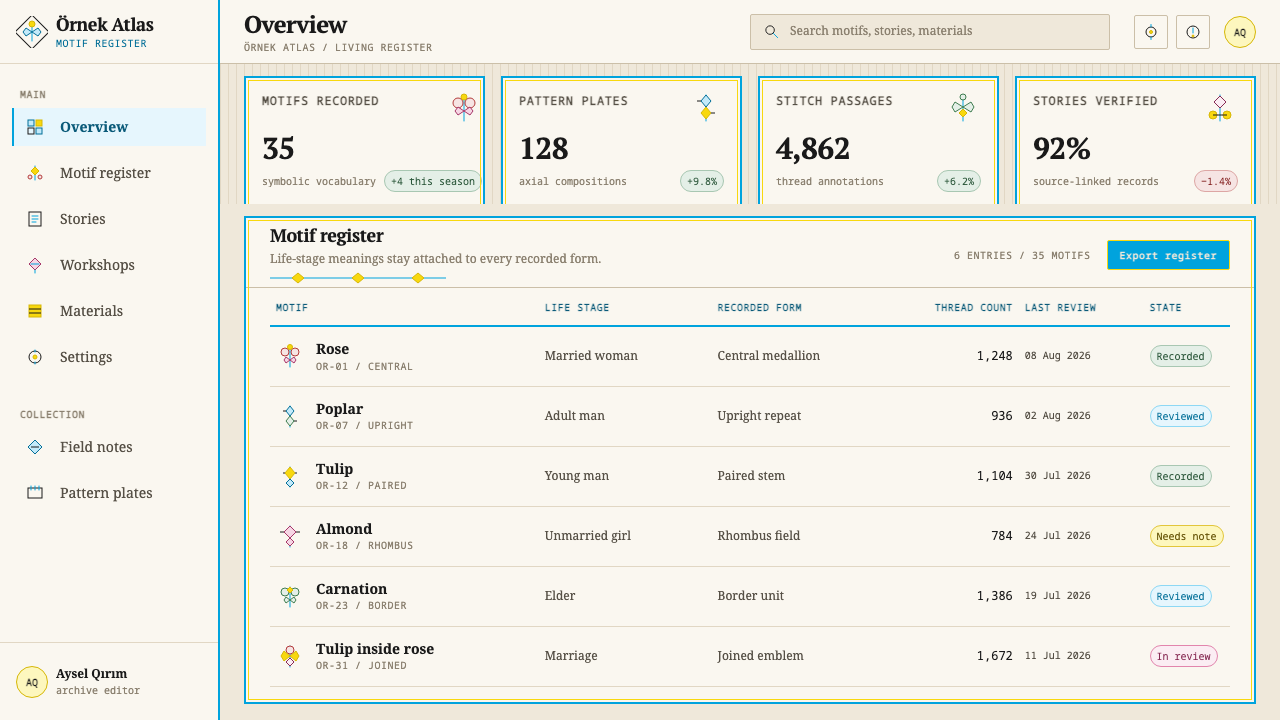Click the Last Review column header
This screenshot has width=1280, height=720.
1060,308
